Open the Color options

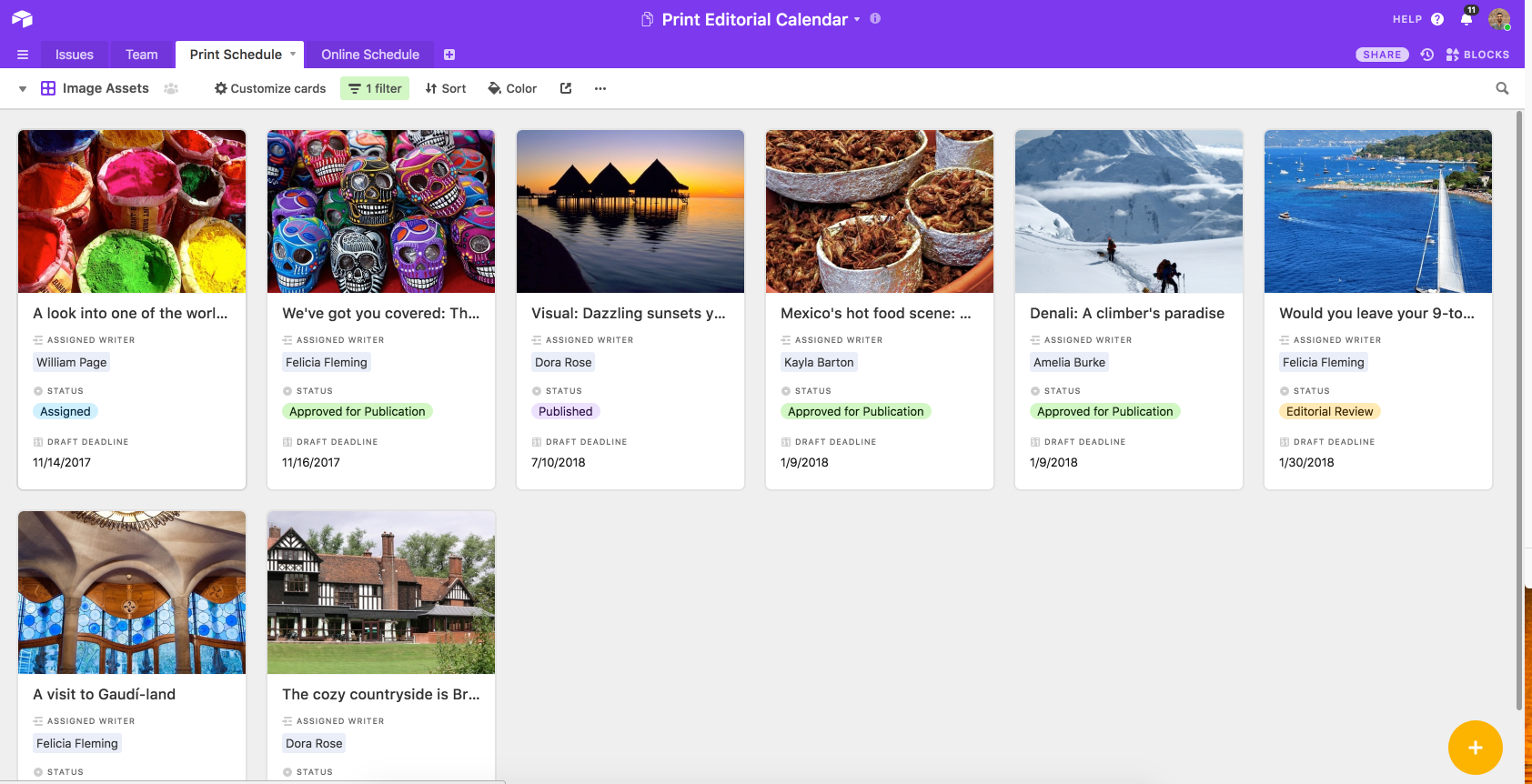pyautogui.click(x=512, y=88)
